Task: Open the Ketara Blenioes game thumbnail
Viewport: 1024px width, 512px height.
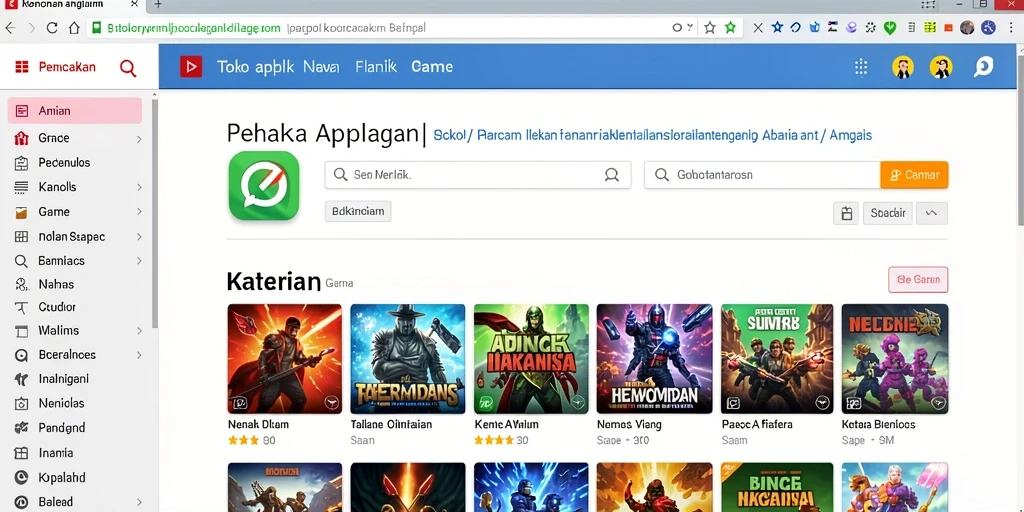Action: 895,359
